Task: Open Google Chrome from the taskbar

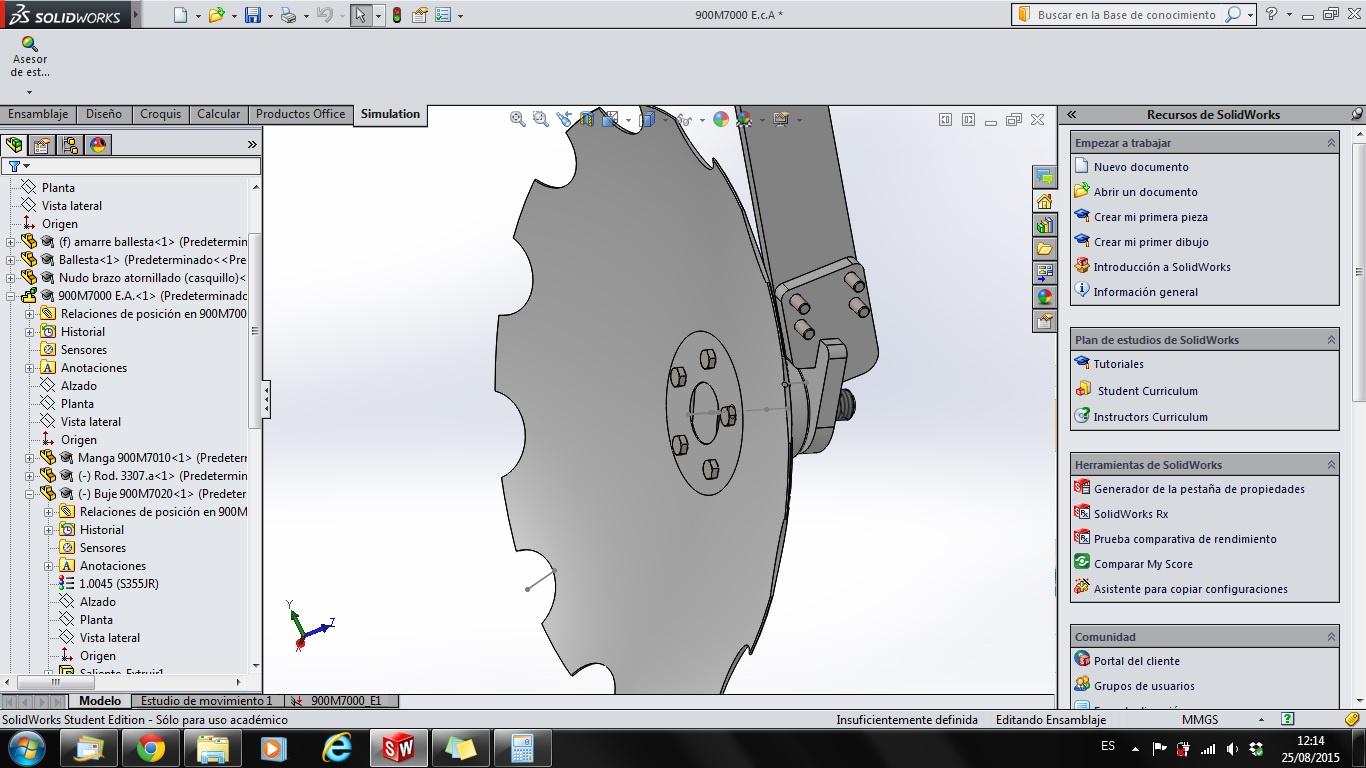Action: [151, 748]
